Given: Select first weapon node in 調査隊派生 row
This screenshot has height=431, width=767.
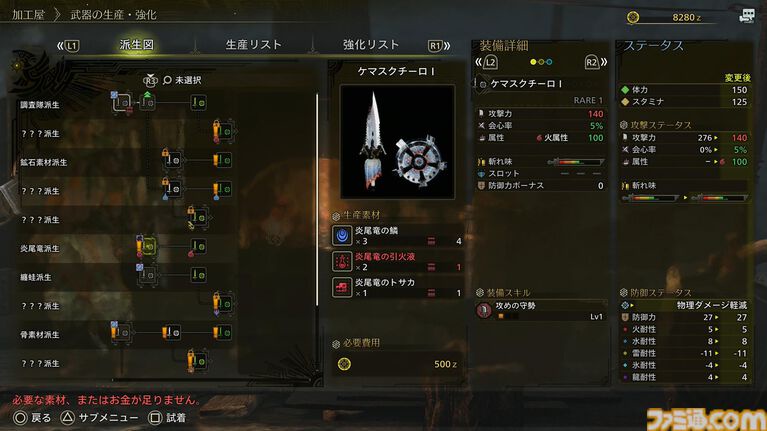Looking at the screenshot, I should (122, 102).
